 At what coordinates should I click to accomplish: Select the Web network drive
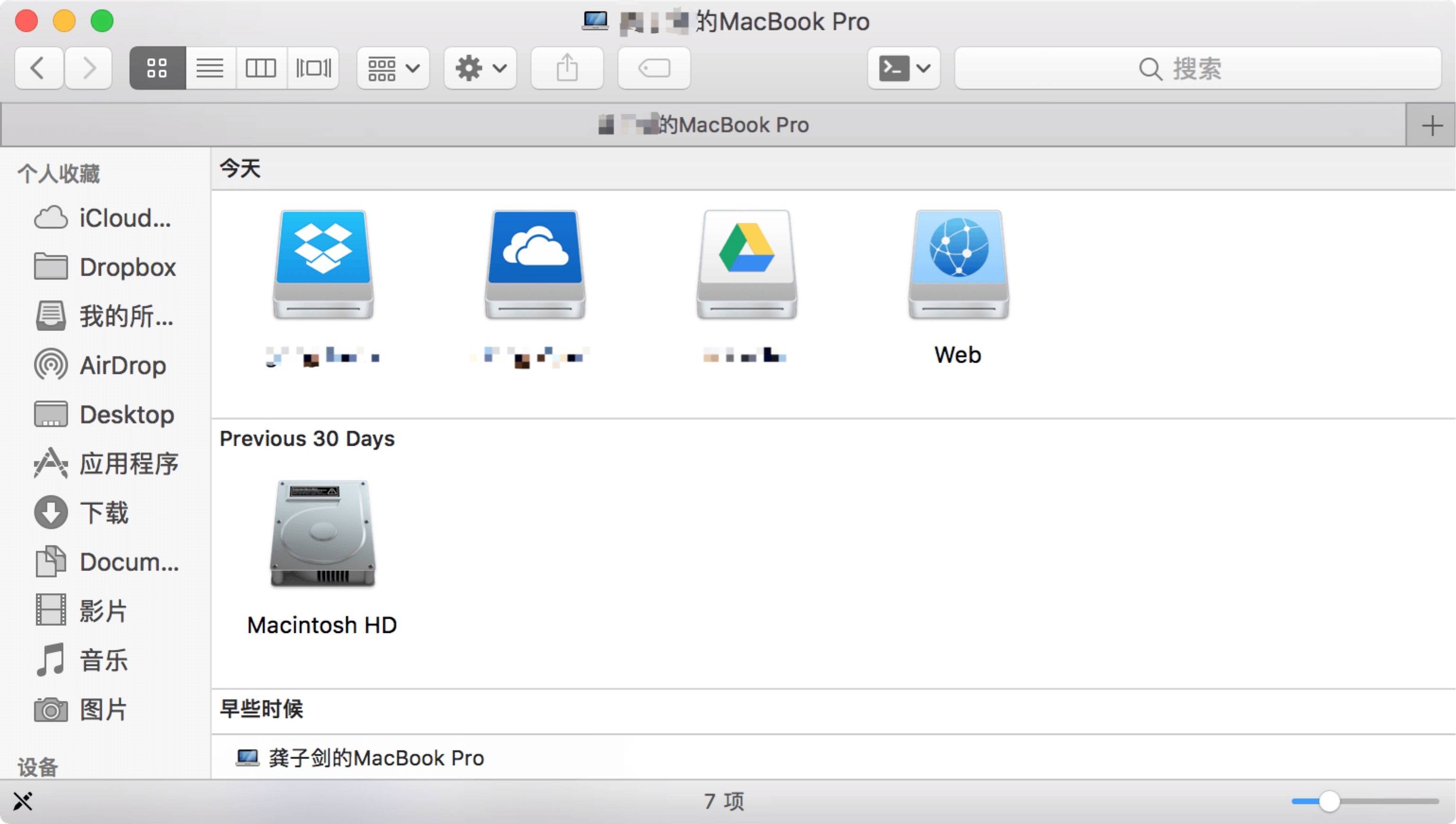pos(958,264)
